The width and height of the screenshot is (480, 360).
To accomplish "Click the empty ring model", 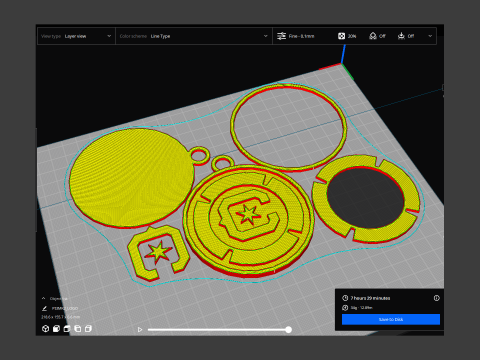I will click(x=289, y=127).
